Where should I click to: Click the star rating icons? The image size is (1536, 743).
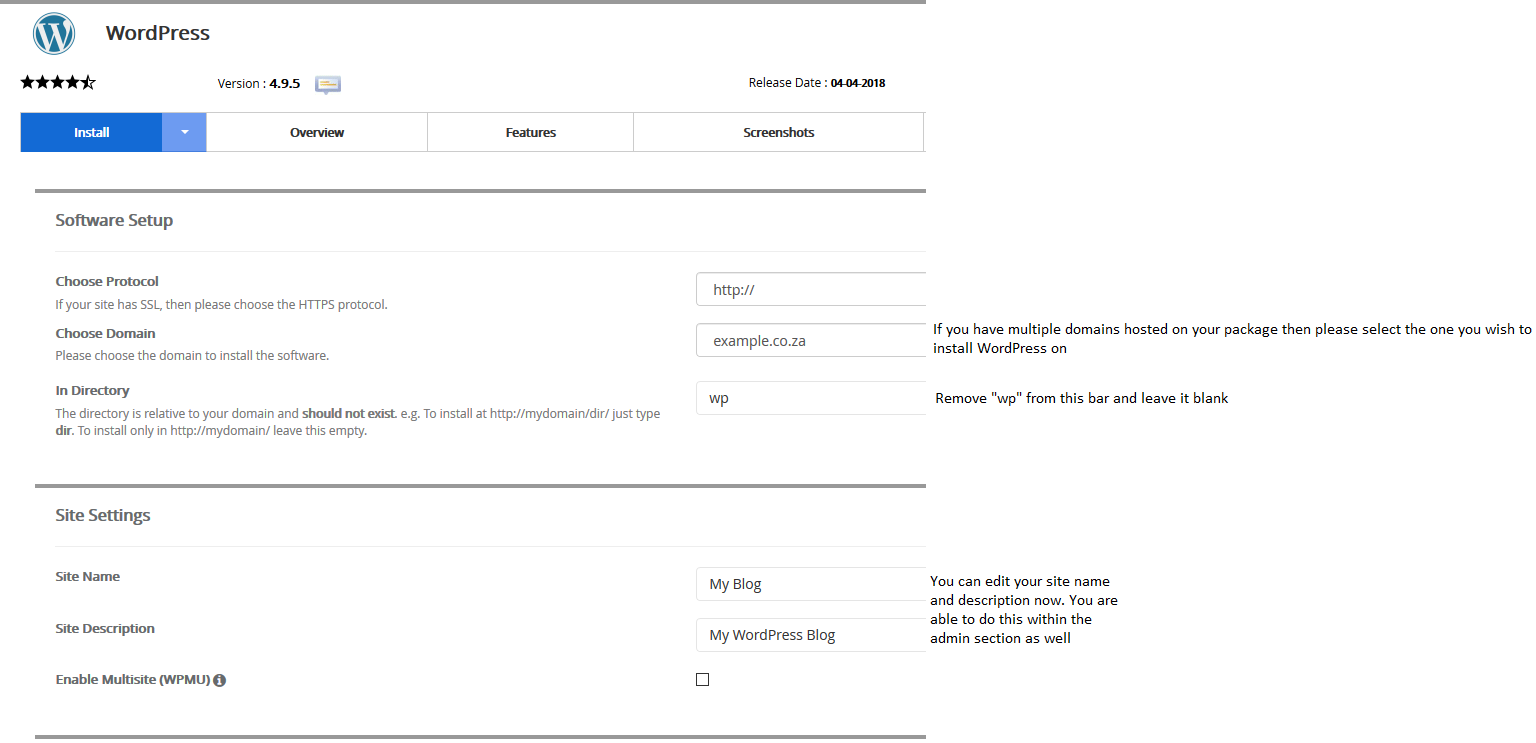click(x=58, y=82)
